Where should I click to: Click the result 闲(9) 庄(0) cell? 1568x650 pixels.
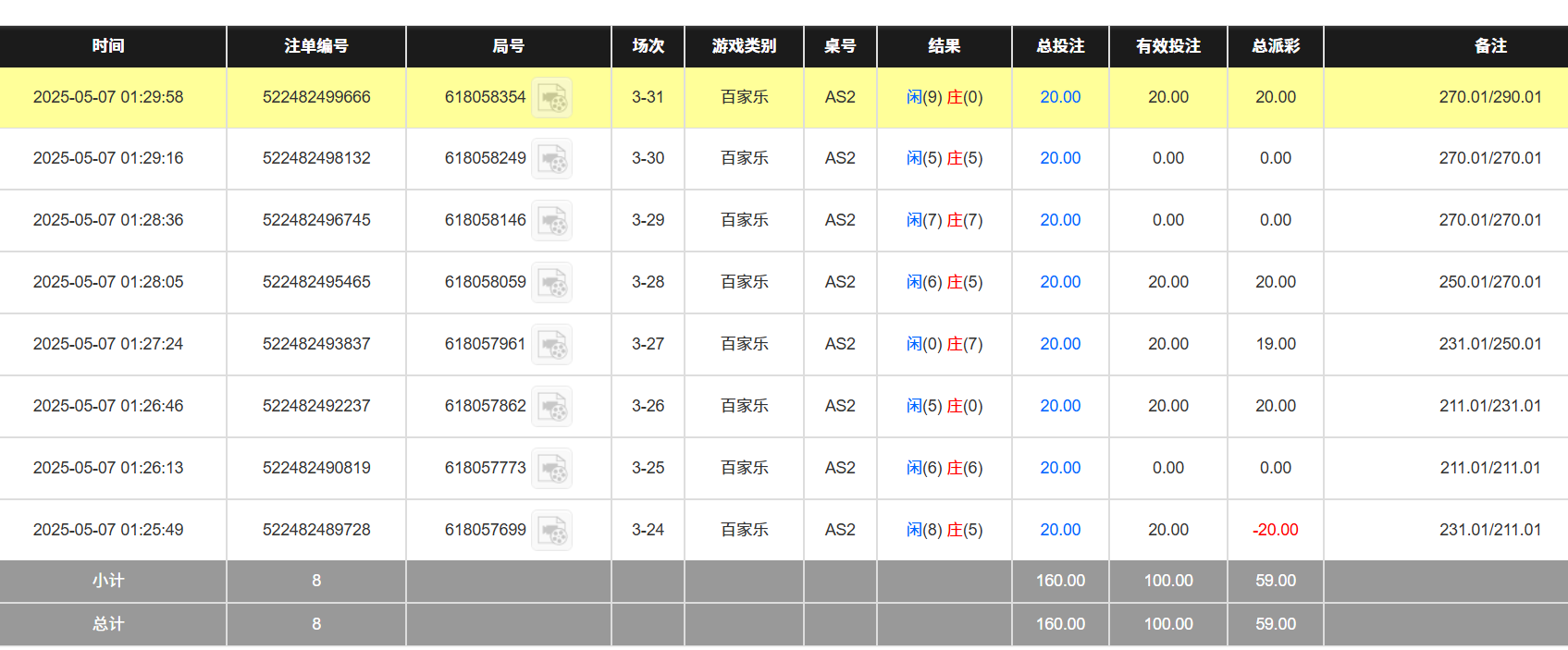pos(945,97)
